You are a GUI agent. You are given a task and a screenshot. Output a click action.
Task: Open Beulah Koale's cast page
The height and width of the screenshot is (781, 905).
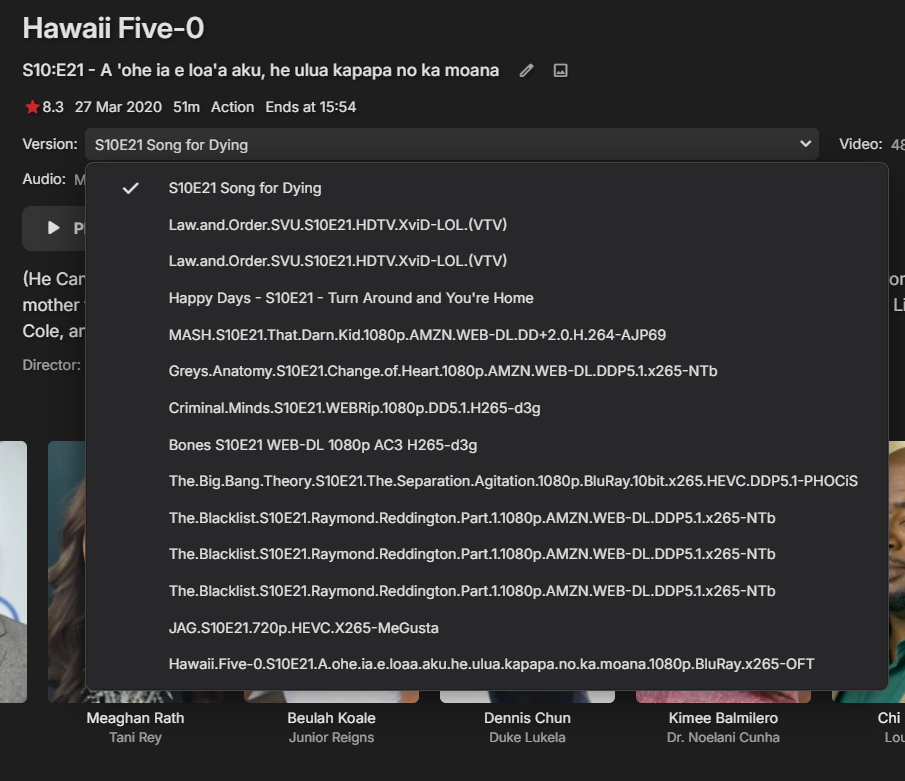(331, 718)
